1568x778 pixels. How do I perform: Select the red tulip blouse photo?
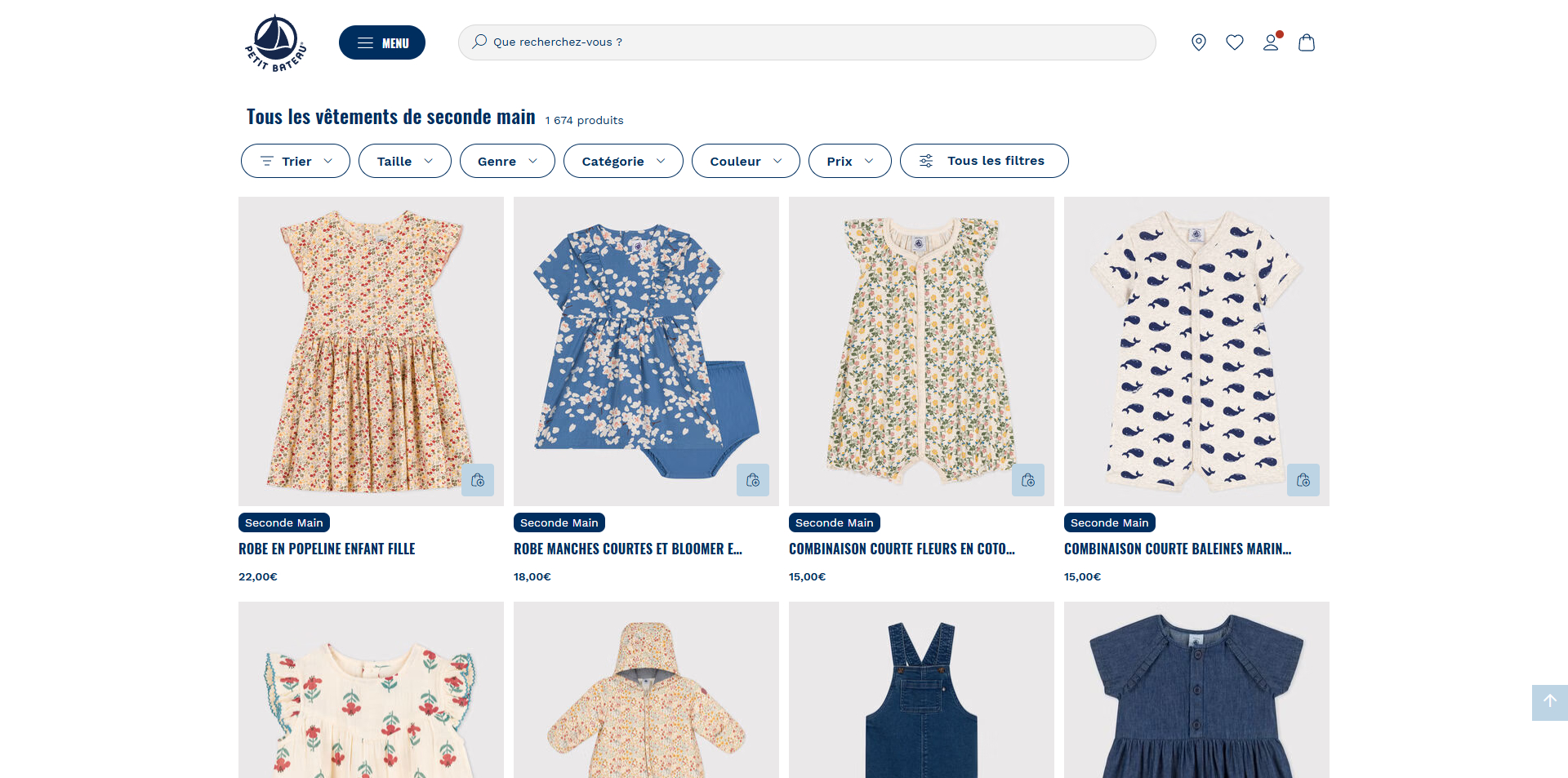click(371, 690)
